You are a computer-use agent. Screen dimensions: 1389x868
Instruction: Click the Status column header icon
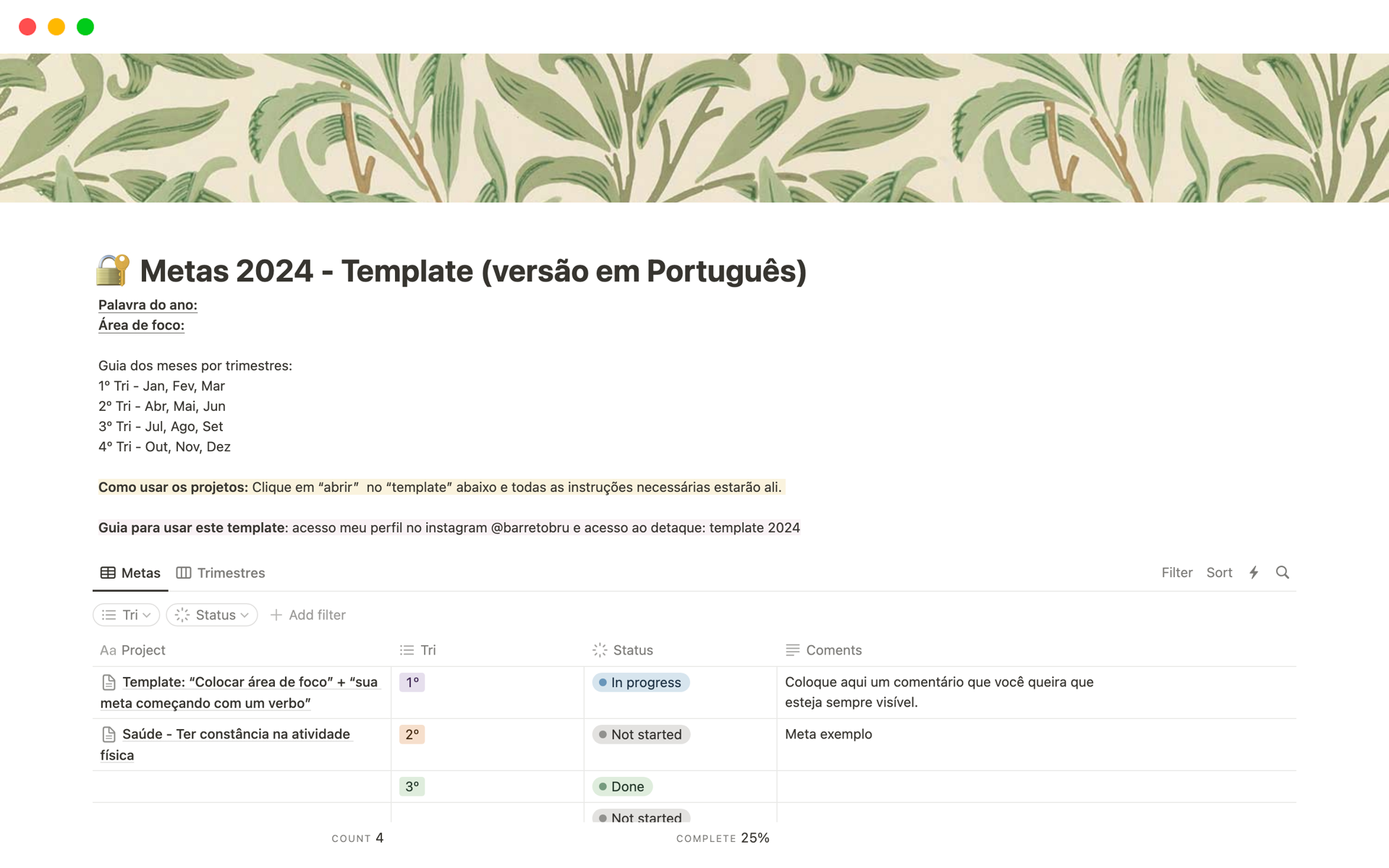click(x=600, y=650)
